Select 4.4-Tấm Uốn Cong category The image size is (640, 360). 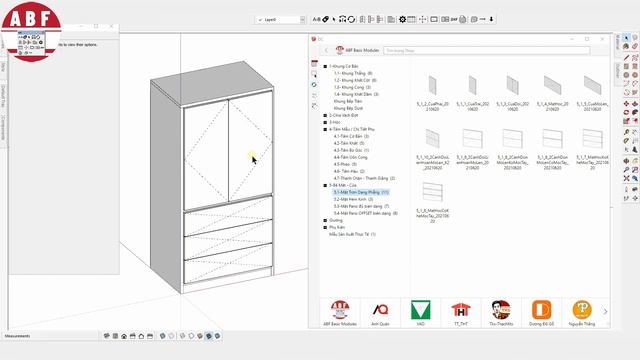pos(350,157)
